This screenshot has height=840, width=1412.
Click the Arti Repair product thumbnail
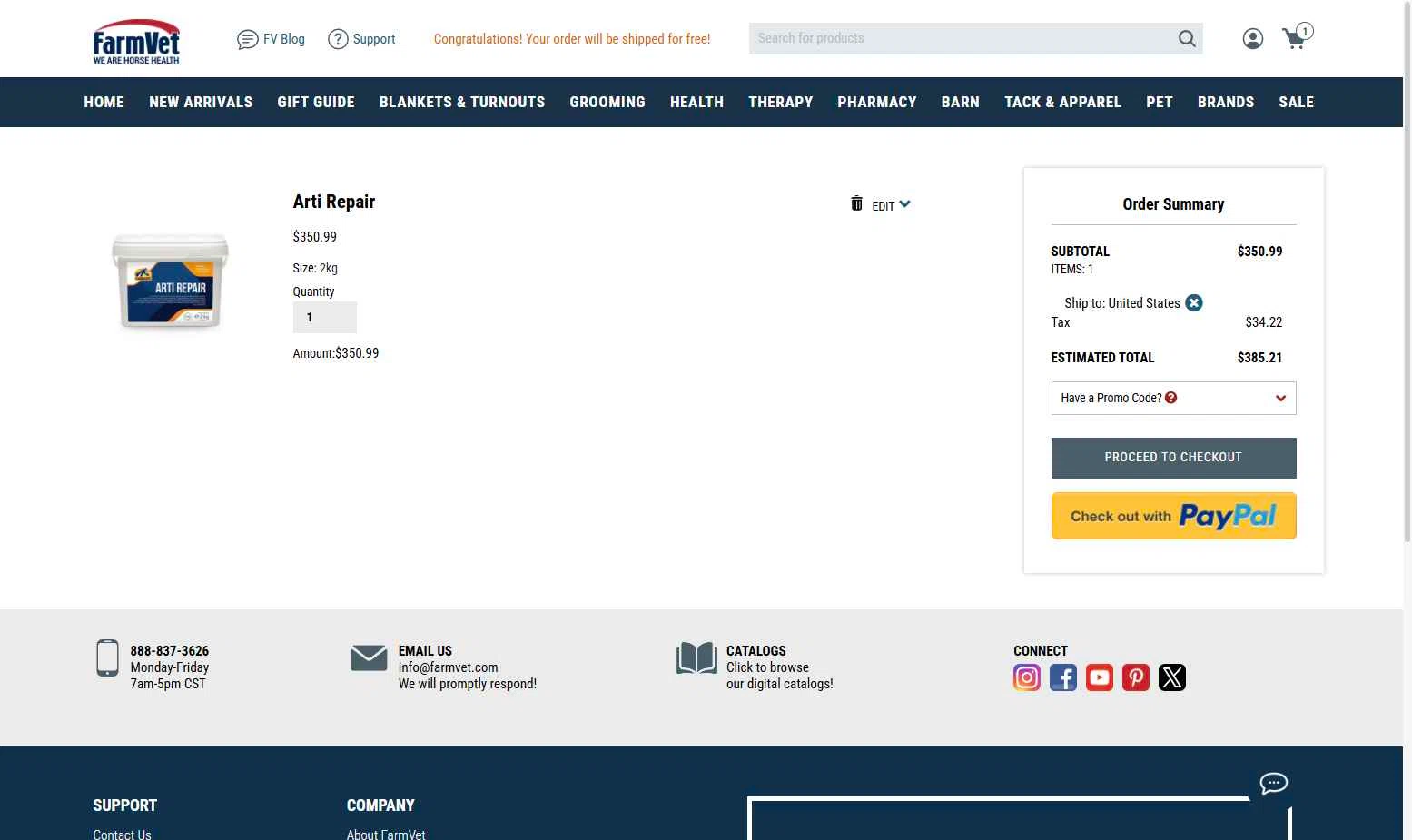170,281
